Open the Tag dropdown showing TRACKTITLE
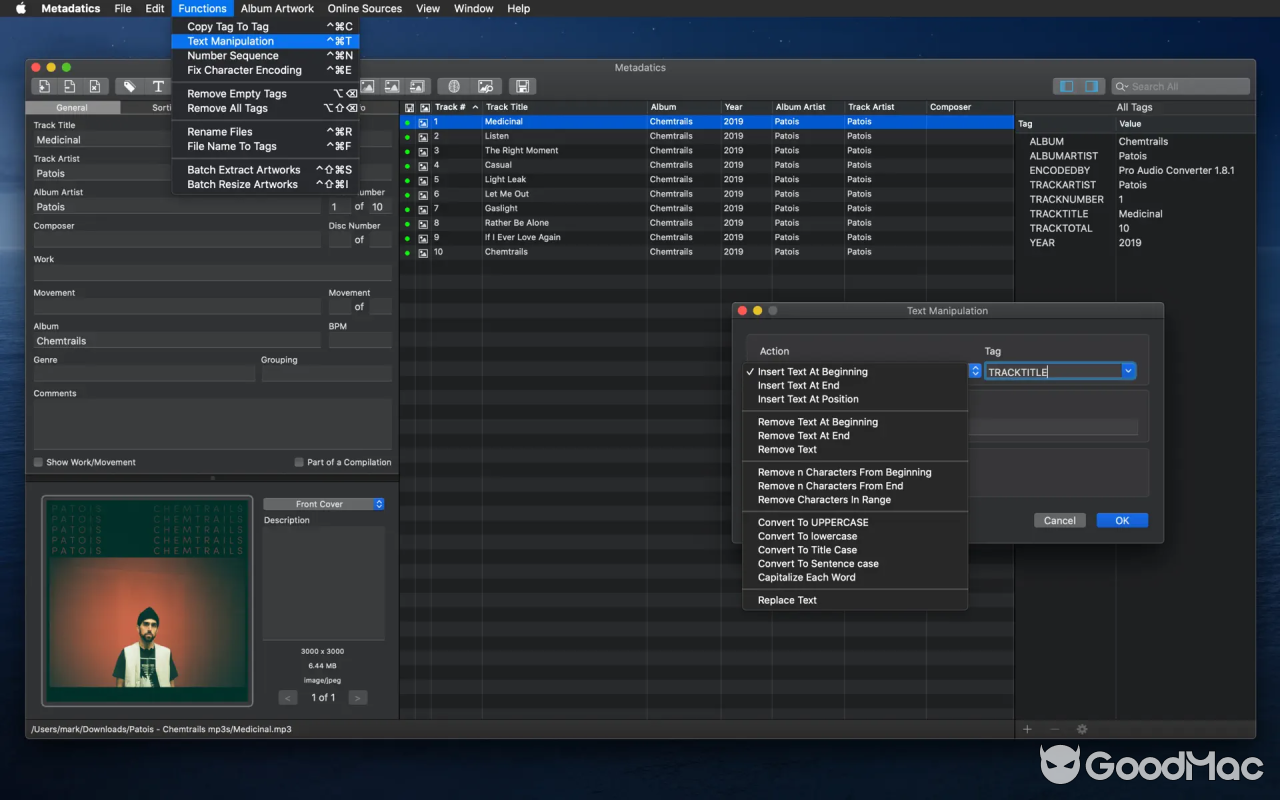This screenshot has height=800, width=1280. 1128,371
